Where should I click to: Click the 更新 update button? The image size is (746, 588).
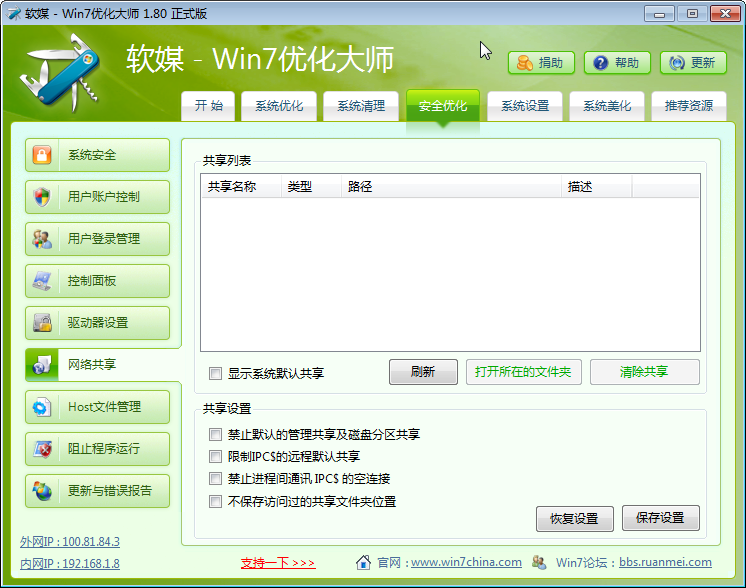tap(693, 63)
